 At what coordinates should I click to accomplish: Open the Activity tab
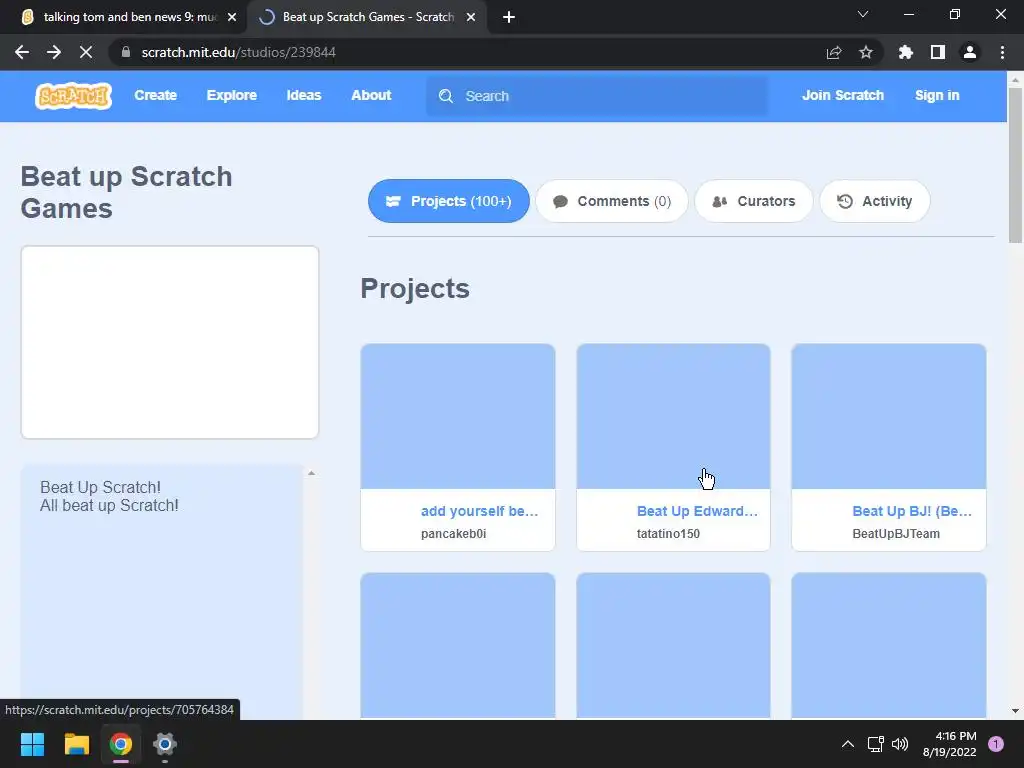[x=875, y=201]
